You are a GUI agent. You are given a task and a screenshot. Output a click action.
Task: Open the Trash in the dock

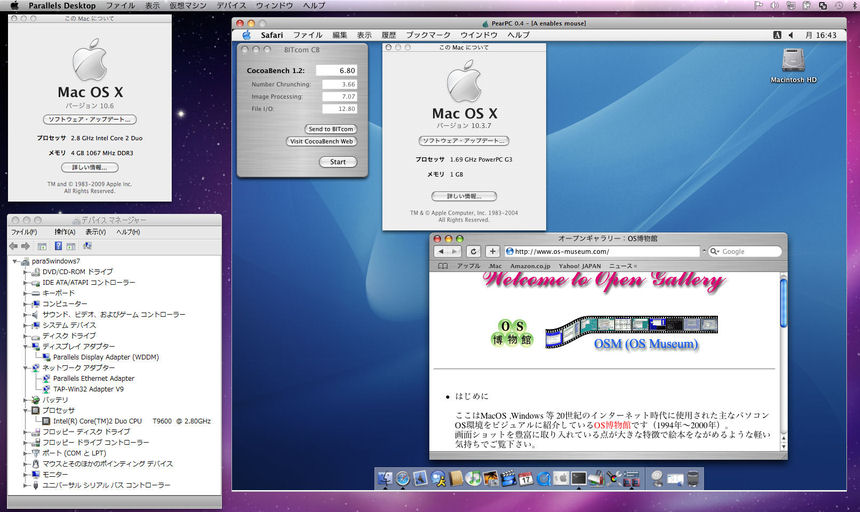693,478
